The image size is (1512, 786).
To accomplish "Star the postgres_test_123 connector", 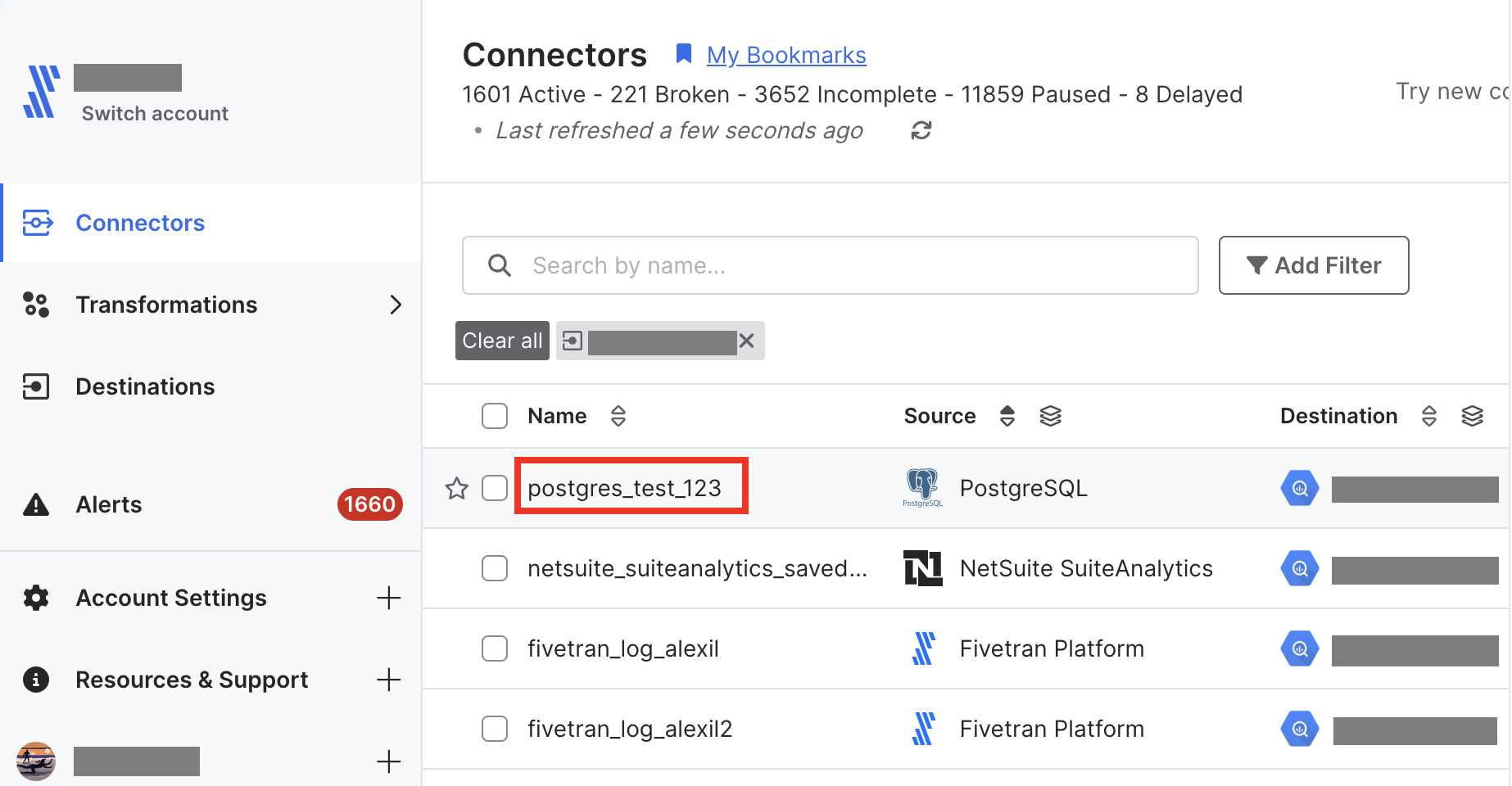I will coord(456,489).
